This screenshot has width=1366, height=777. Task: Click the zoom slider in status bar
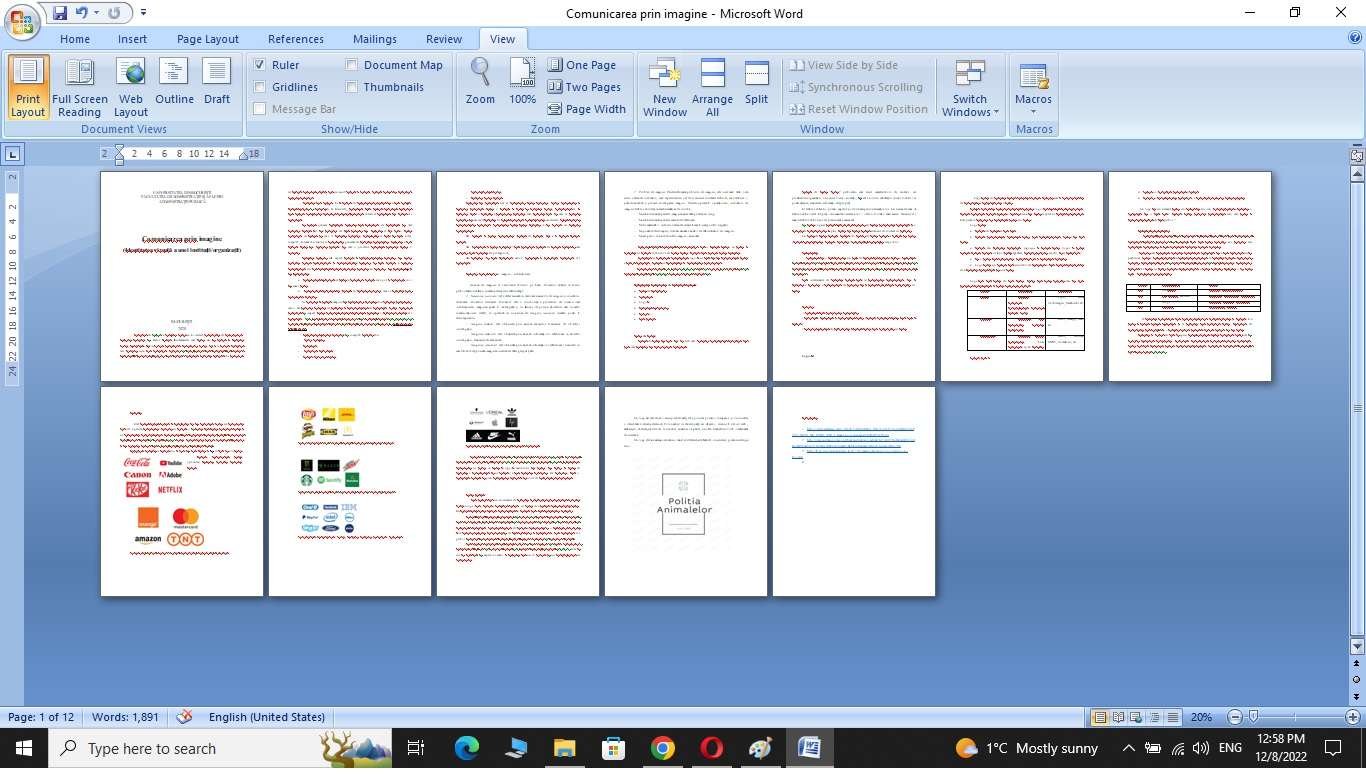(x=1253, y=717)
